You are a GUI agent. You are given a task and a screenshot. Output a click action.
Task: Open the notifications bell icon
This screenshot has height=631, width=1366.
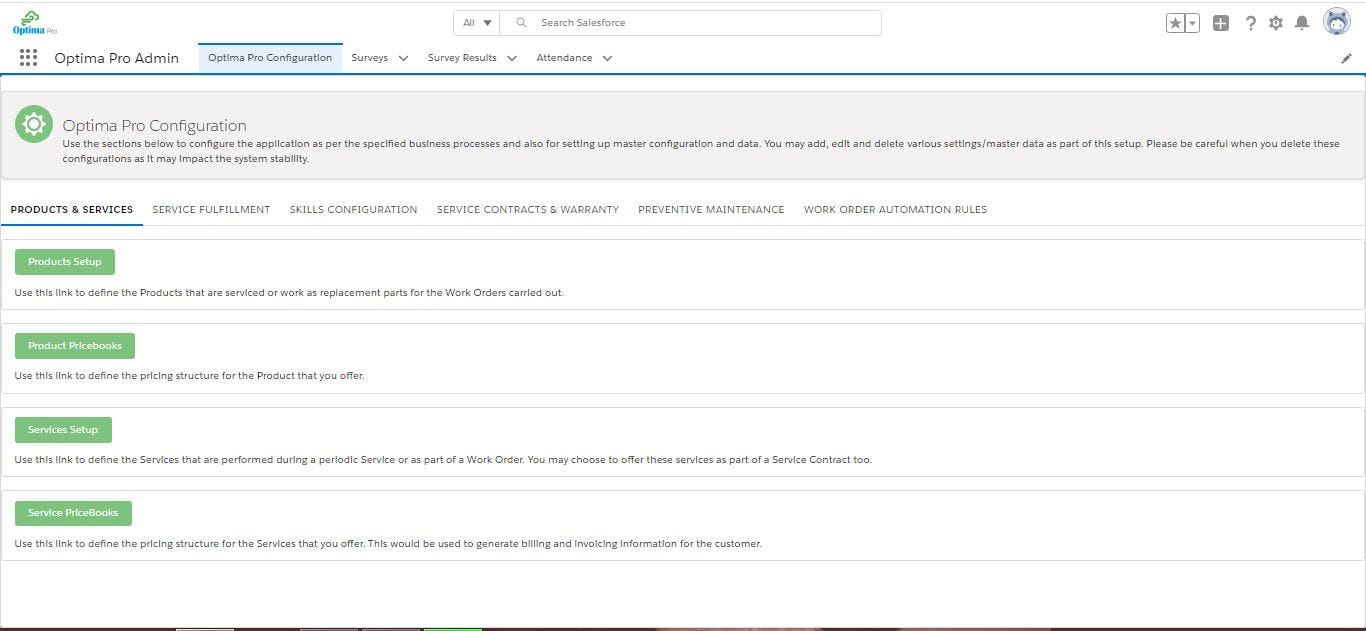1302,22
